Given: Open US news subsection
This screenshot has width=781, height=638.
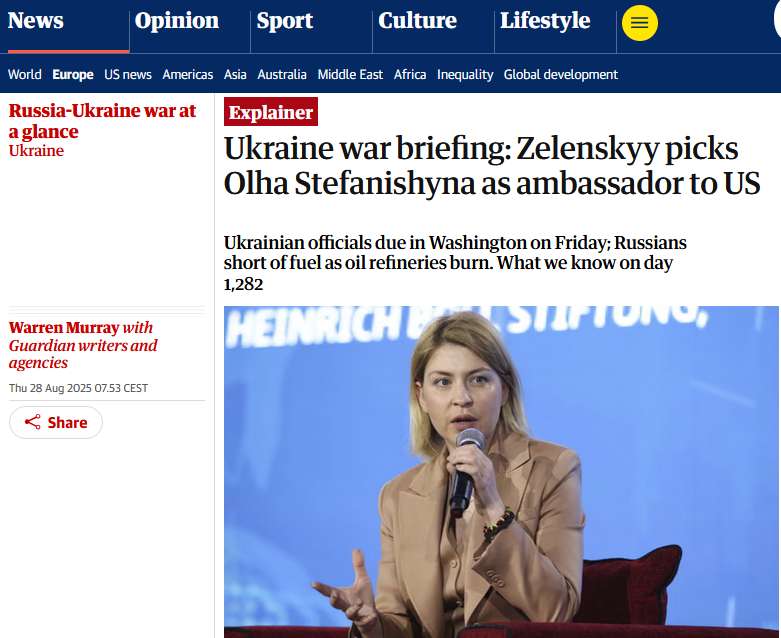Looking at the screenshot, I should pos(128,74).
